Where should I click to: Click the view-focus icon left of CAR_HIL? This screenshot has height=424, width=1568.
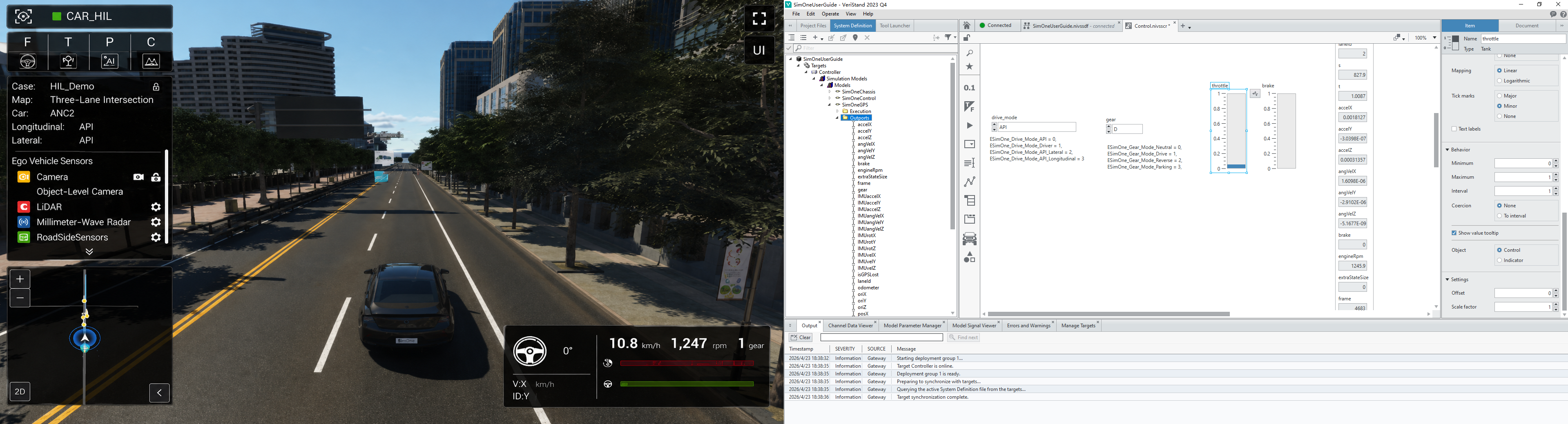click(x=24, y=16)
